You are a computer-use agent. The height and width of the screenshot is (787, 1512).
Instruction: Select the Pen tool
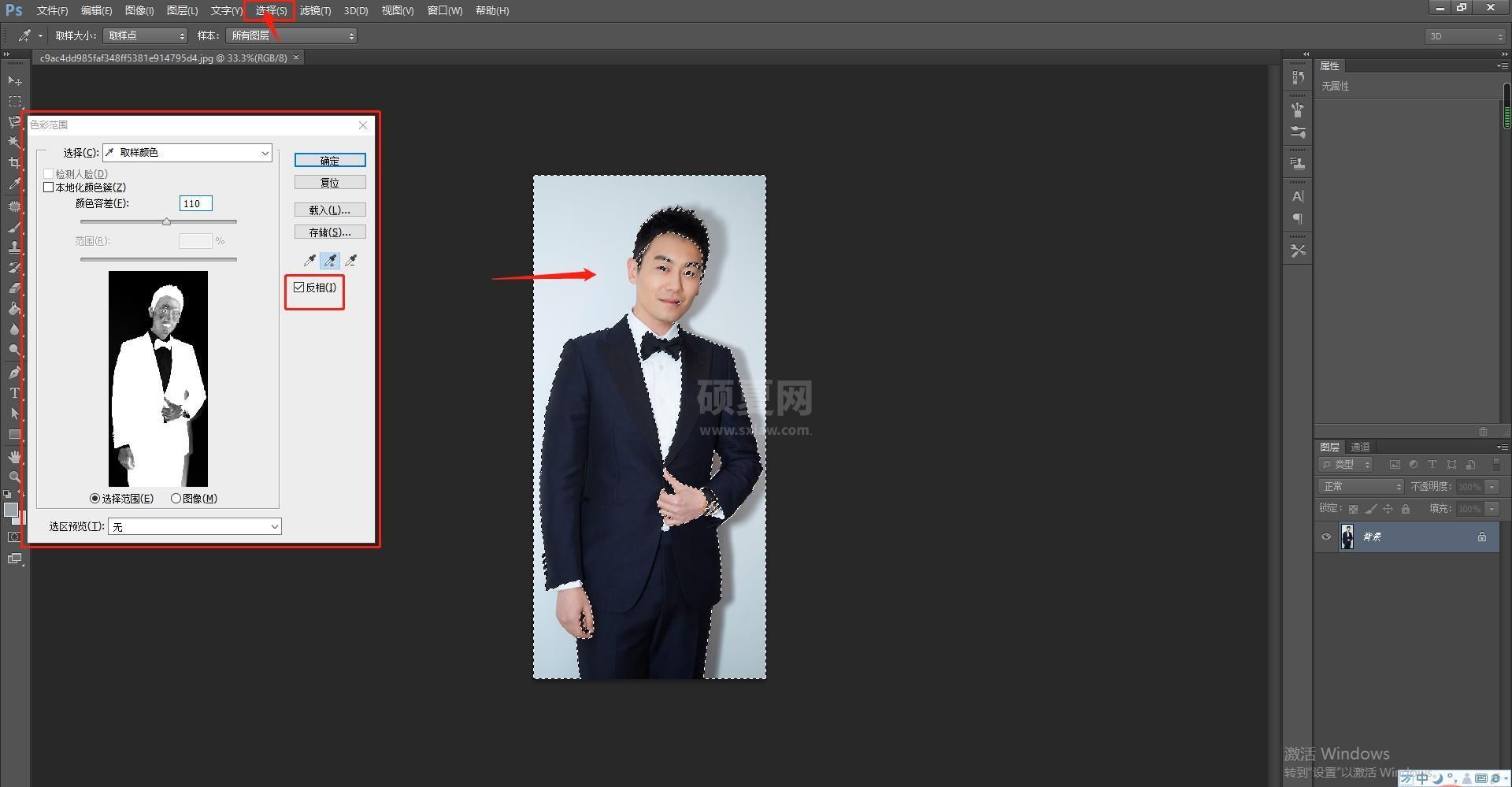(x=14, y=373)
